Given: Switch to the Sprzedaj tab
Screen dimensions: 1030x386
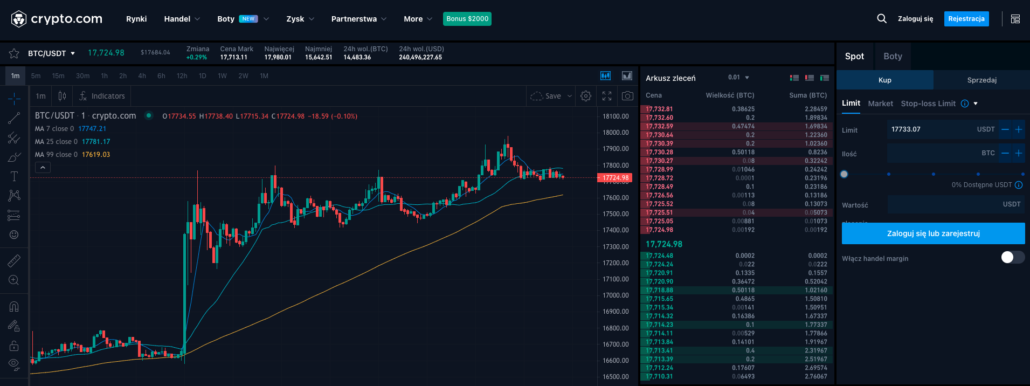Looking at the screenshot, I should pyautogui.click(x=982, y=80).
